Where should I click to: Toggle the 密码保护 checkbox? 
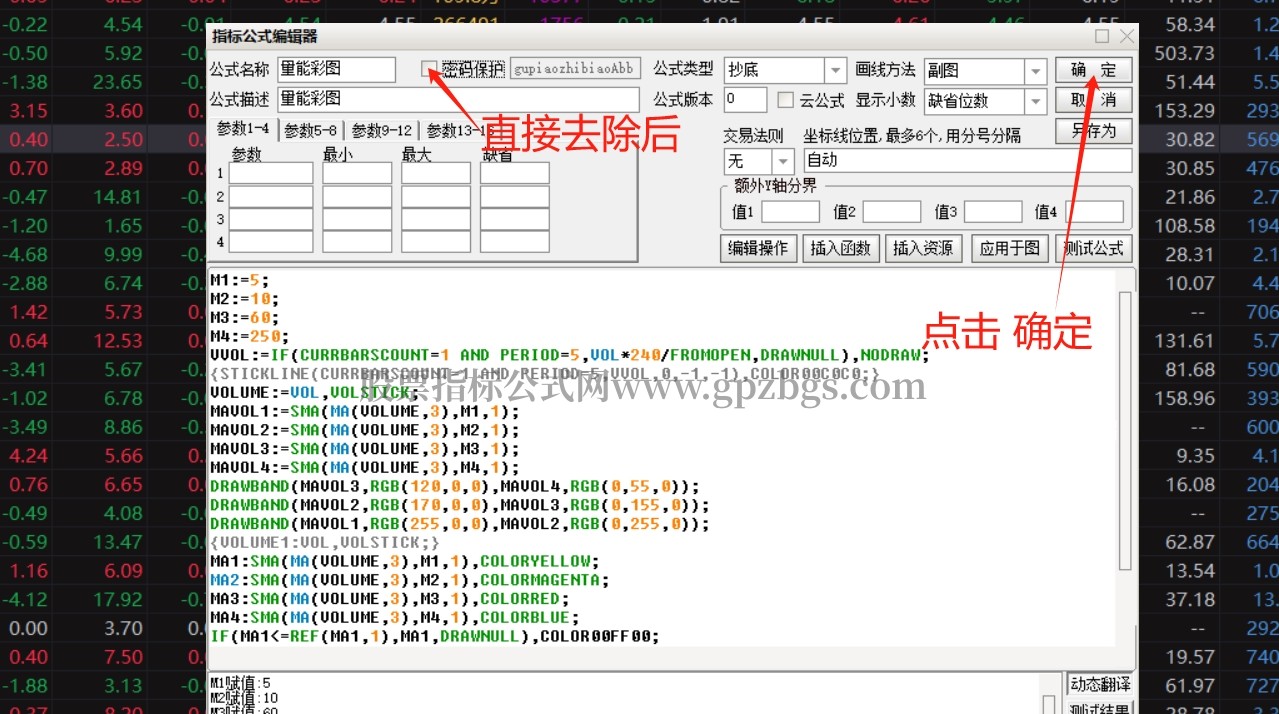click(x=430, y=69)
